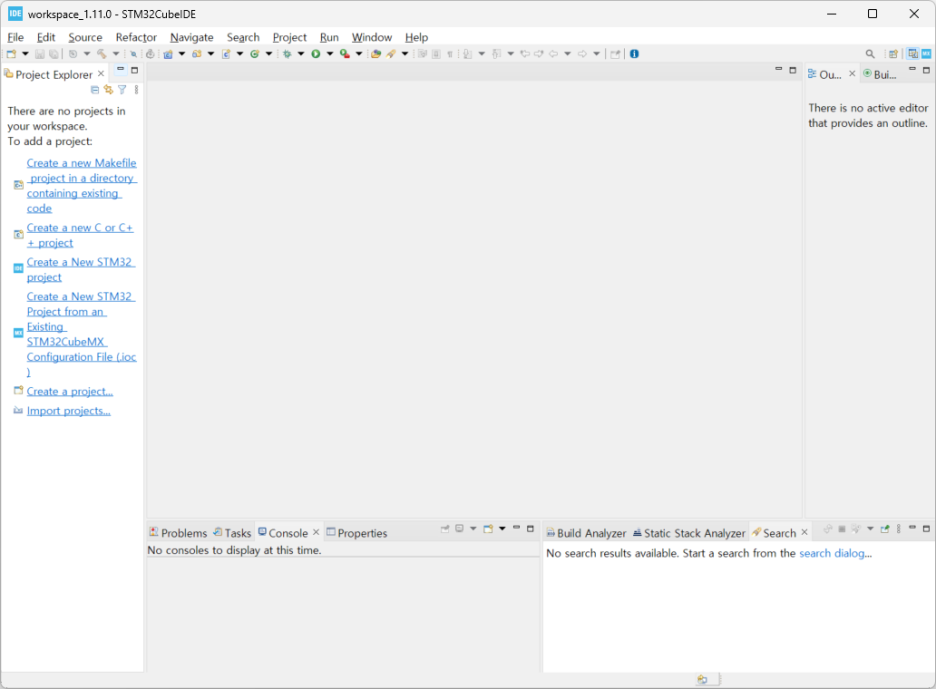Open the Project menu
Screen dimensions: 936x689
[290, 37]
